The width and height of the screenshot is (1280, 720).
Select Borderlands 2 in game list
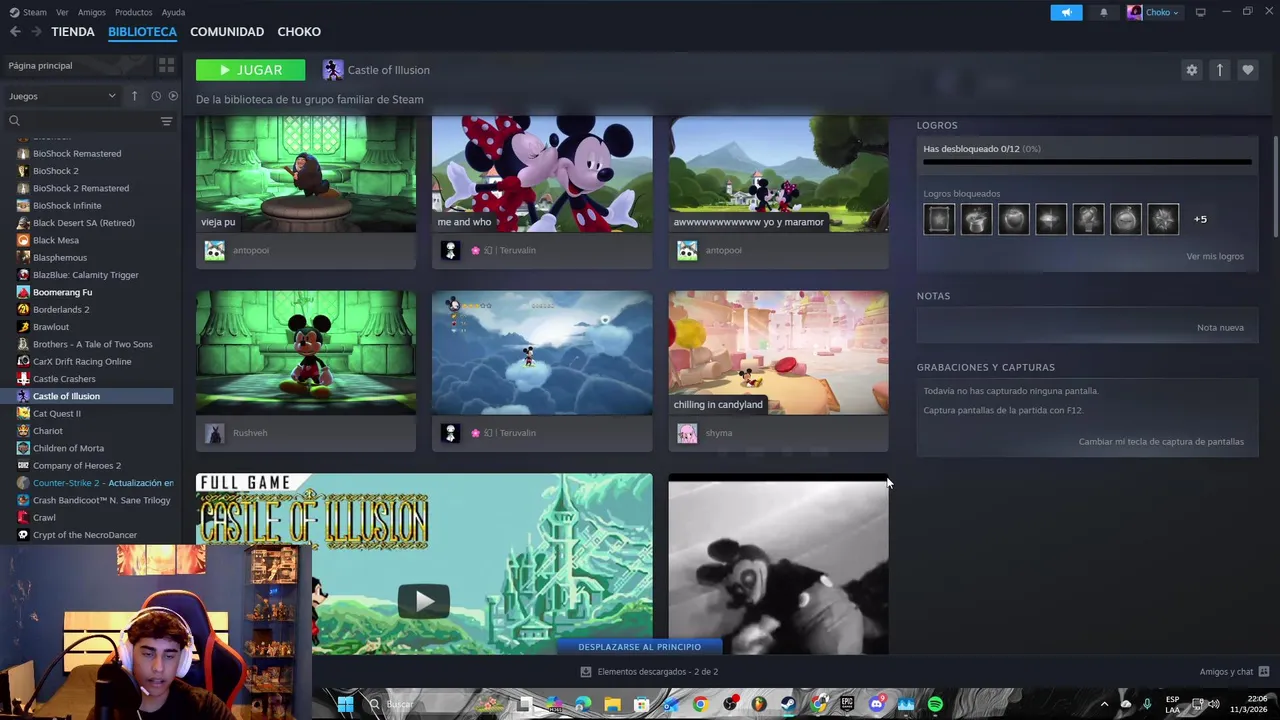tap(61, 309)
